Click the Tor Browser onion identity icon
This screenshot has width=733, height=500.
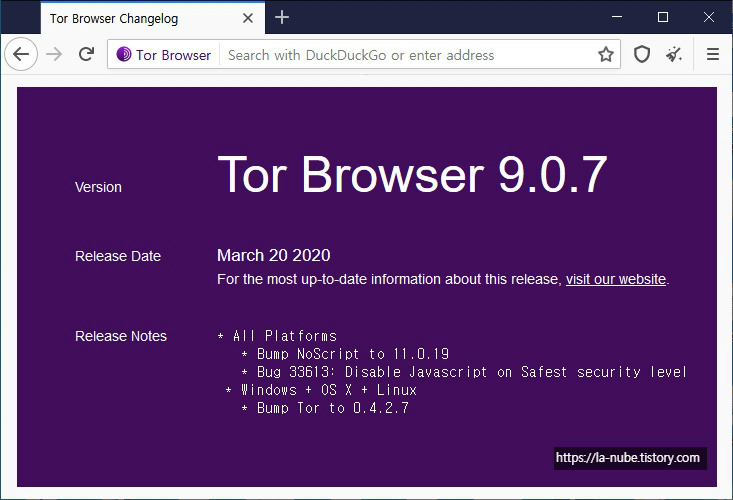[x=124, y=55]
